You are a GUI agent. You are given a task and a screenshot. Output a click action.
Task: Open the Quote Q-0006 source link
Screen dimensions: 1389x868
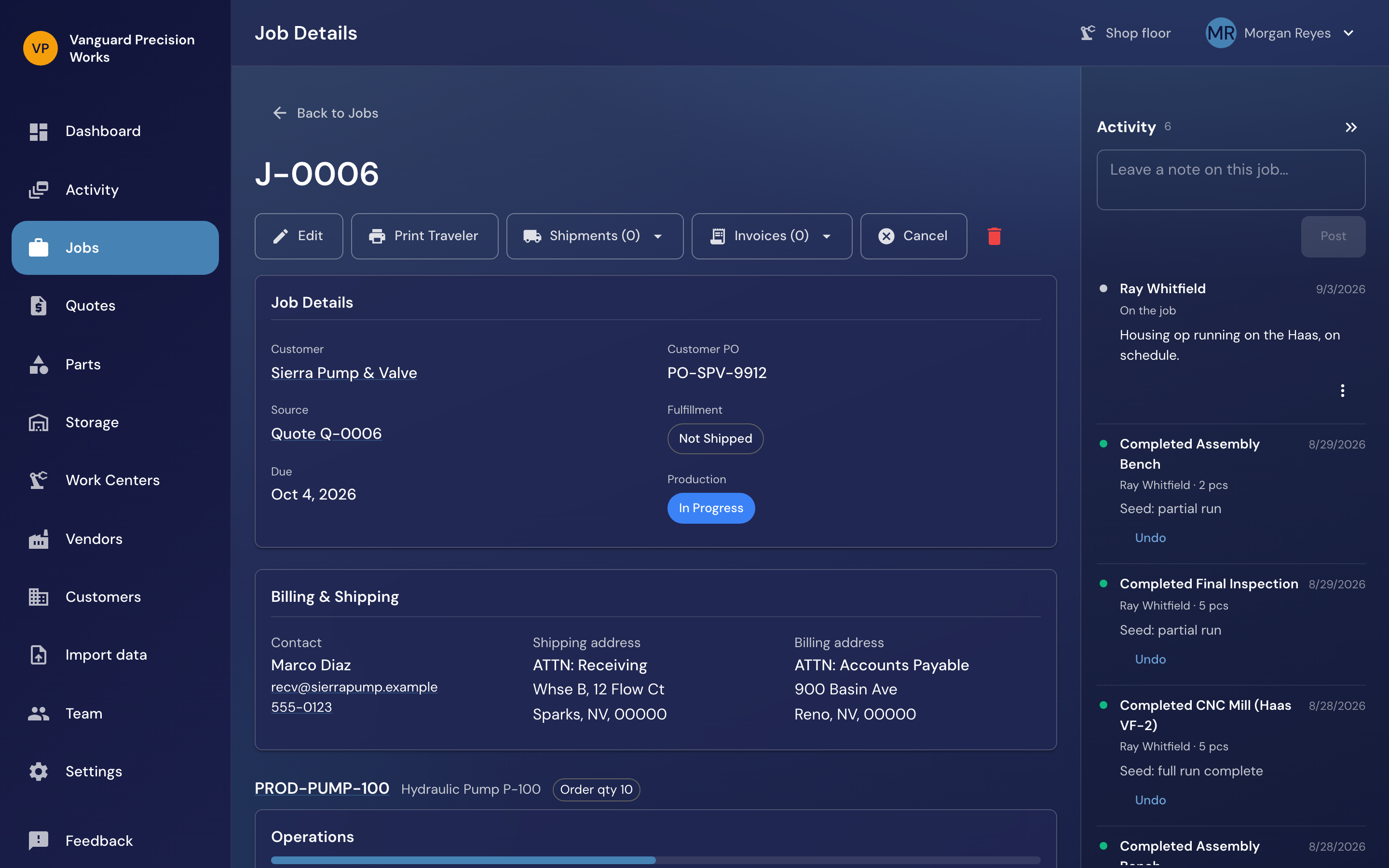[326, 434]
